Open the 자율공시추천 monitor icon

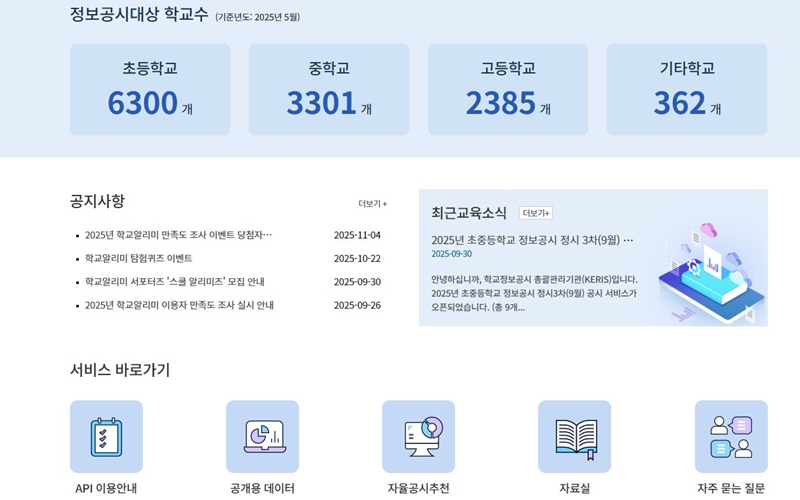pos(418,436)
